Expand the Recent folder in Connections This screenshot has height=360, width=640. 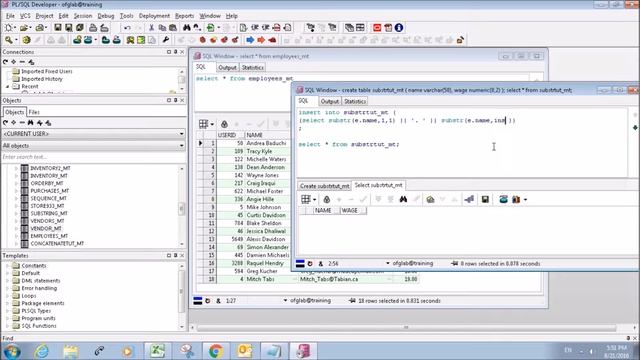pos(8,87)
